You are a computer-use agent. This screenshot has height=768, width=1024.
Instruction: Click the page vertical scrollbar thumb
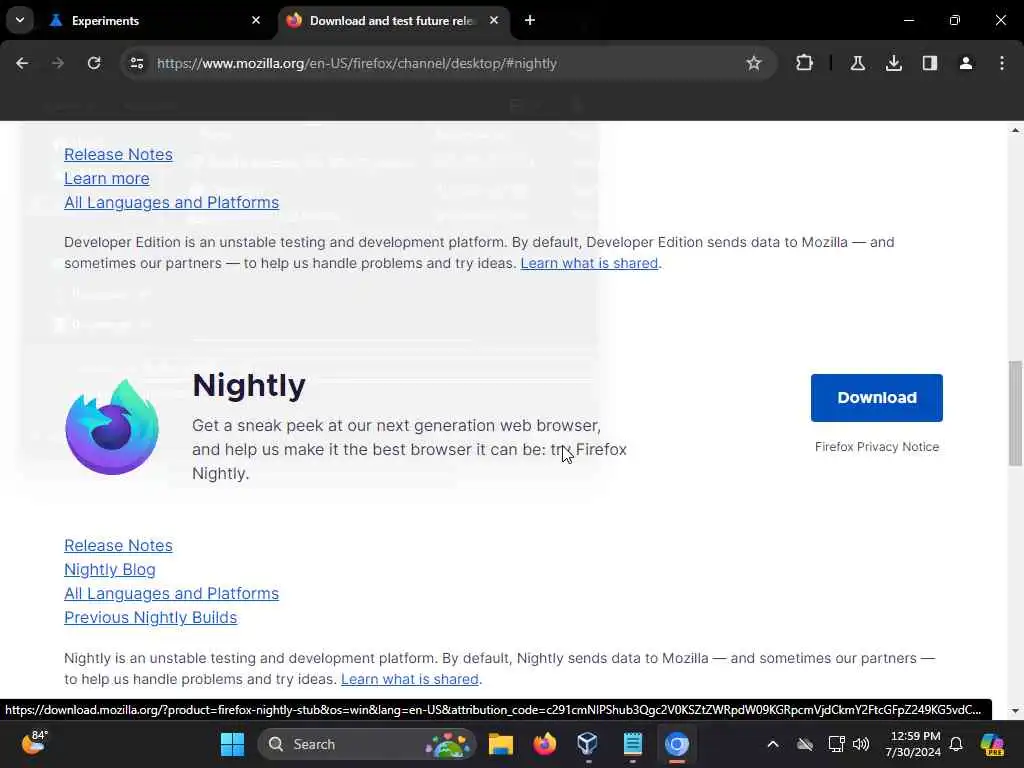point(1015,413)
